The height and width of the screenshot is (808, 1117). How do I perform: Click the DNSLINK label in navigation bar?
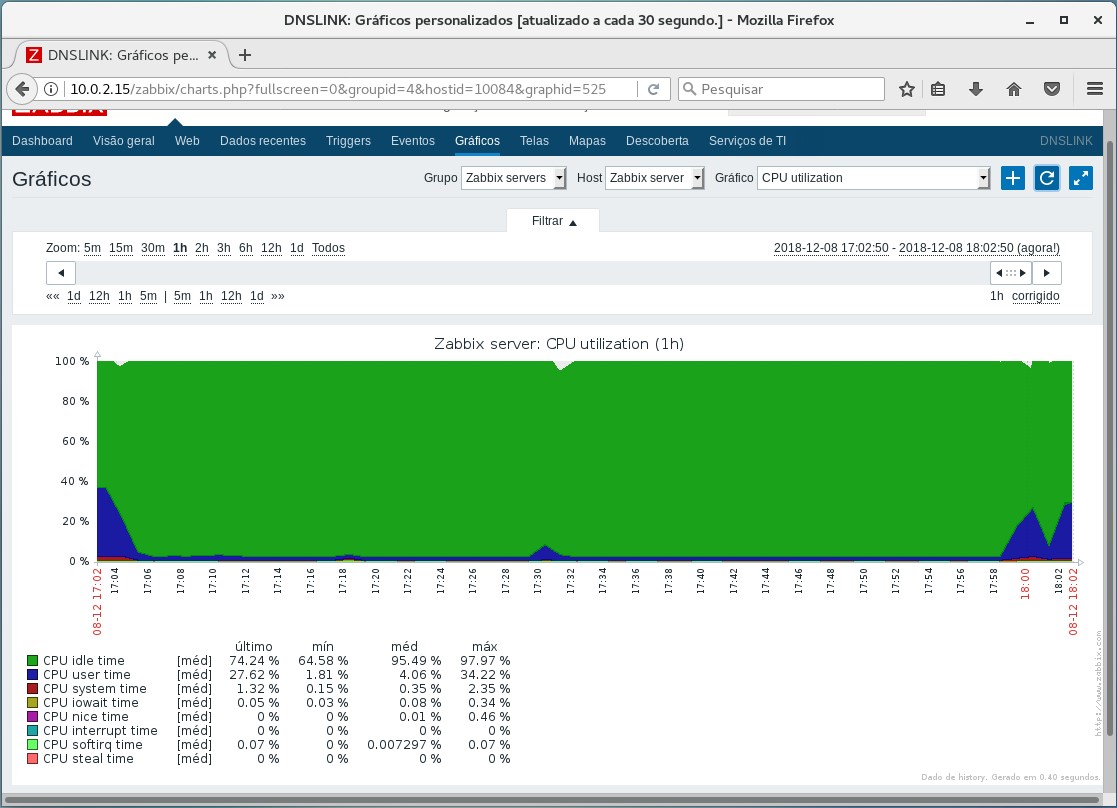pyautogui.click(x=1066, y=140)
